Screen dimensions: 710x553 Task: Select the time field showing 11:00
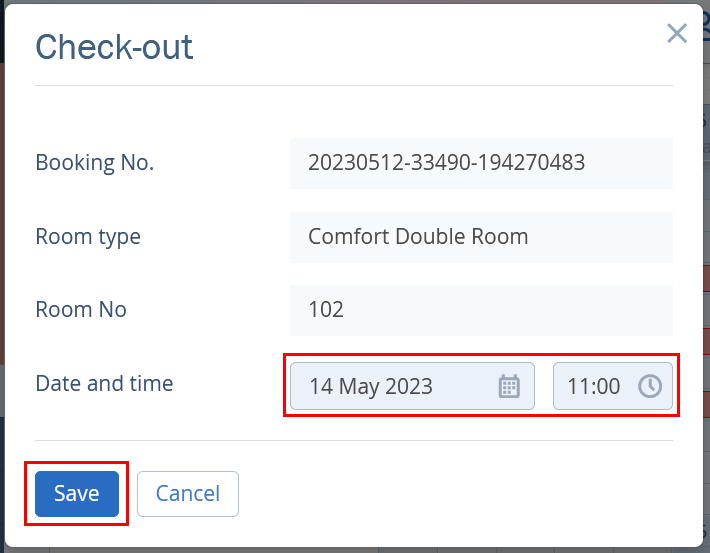coord(613,386)
